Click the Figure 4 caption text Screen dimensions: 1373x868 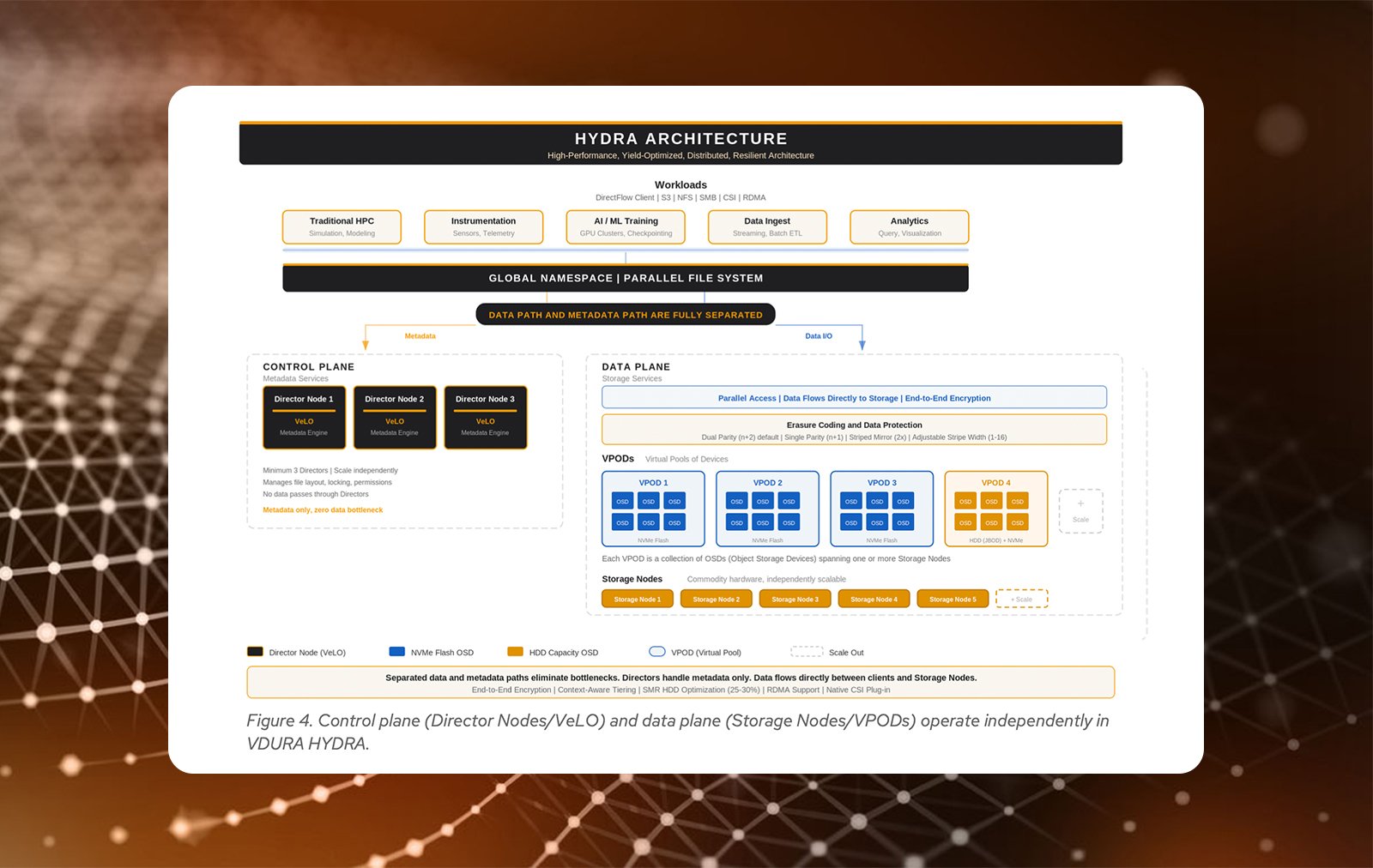point(678,732)
